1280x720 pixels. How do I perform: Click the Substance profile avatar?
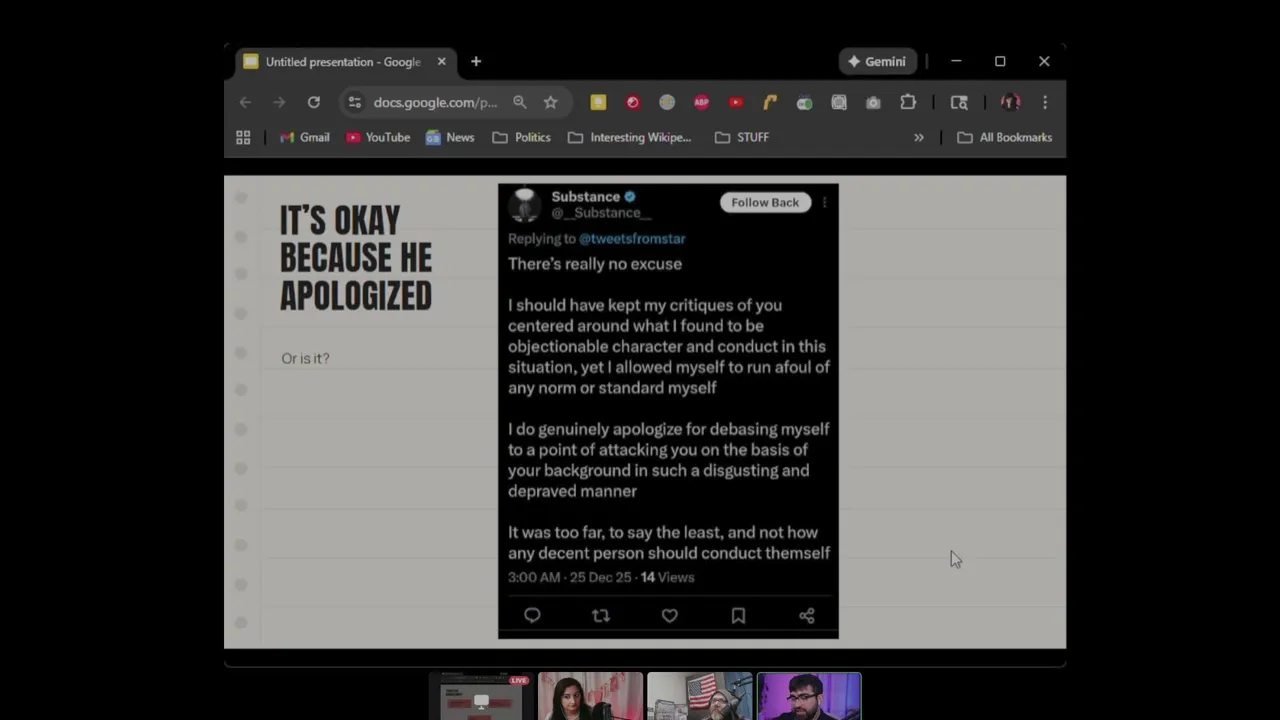[x=525, y=204]
